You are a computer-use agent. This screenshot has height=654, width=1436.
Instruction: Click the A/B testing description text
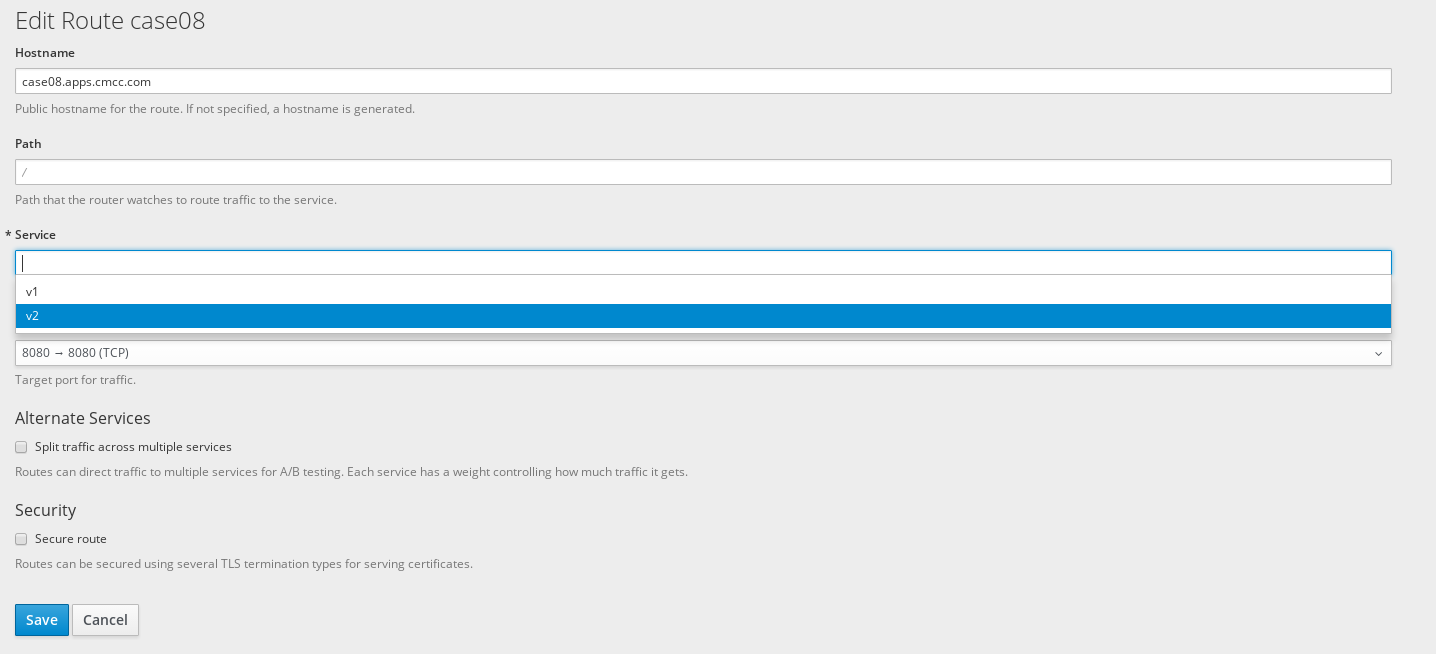pyautogui.click(x=351, y=472)
